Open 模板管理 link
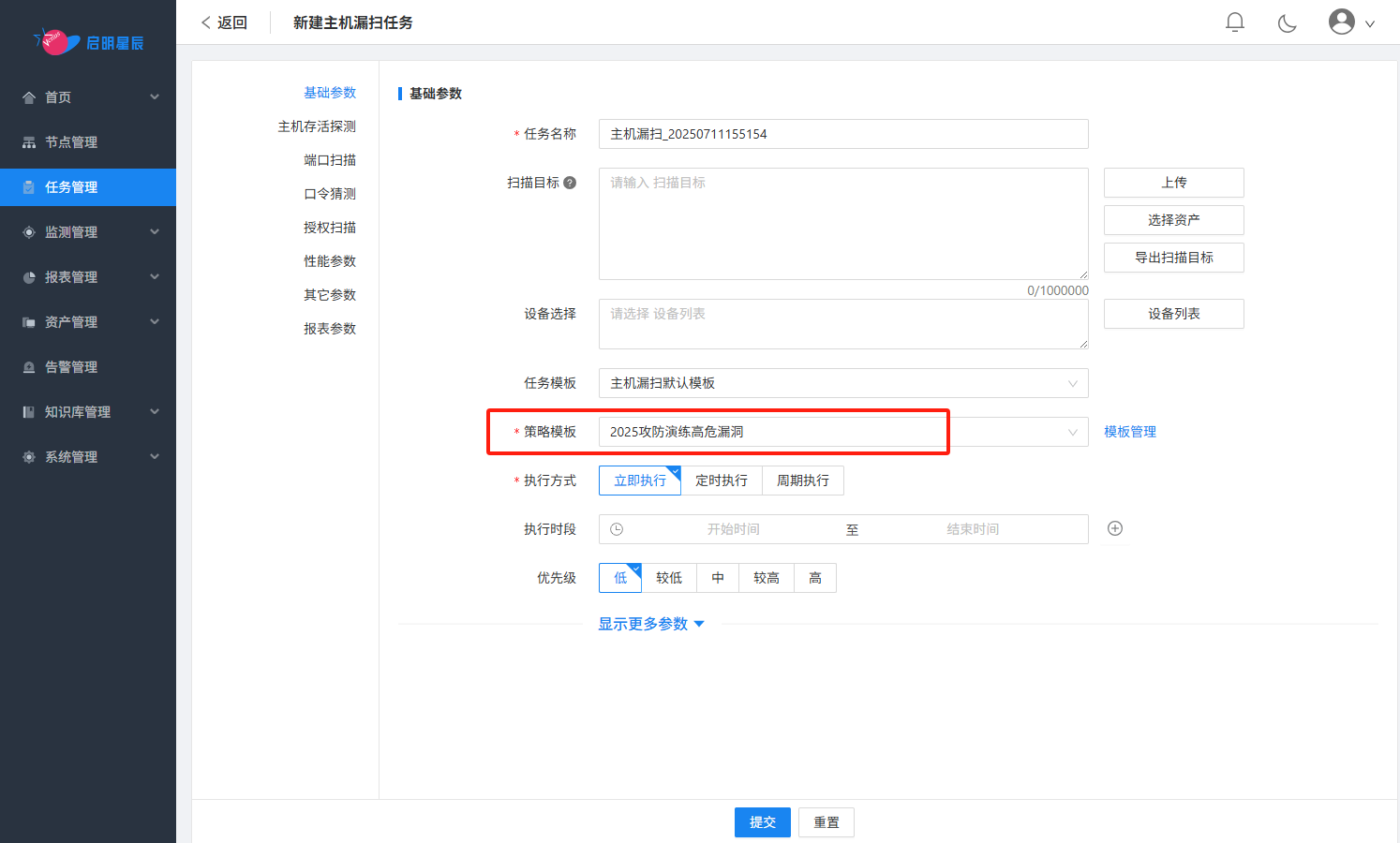The height and width of the screenshot is (843, 1400). coord(1129,432)
